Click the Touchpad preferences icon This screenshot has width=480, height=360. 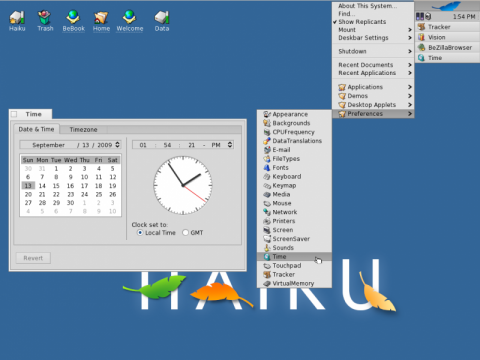(267, 265)
